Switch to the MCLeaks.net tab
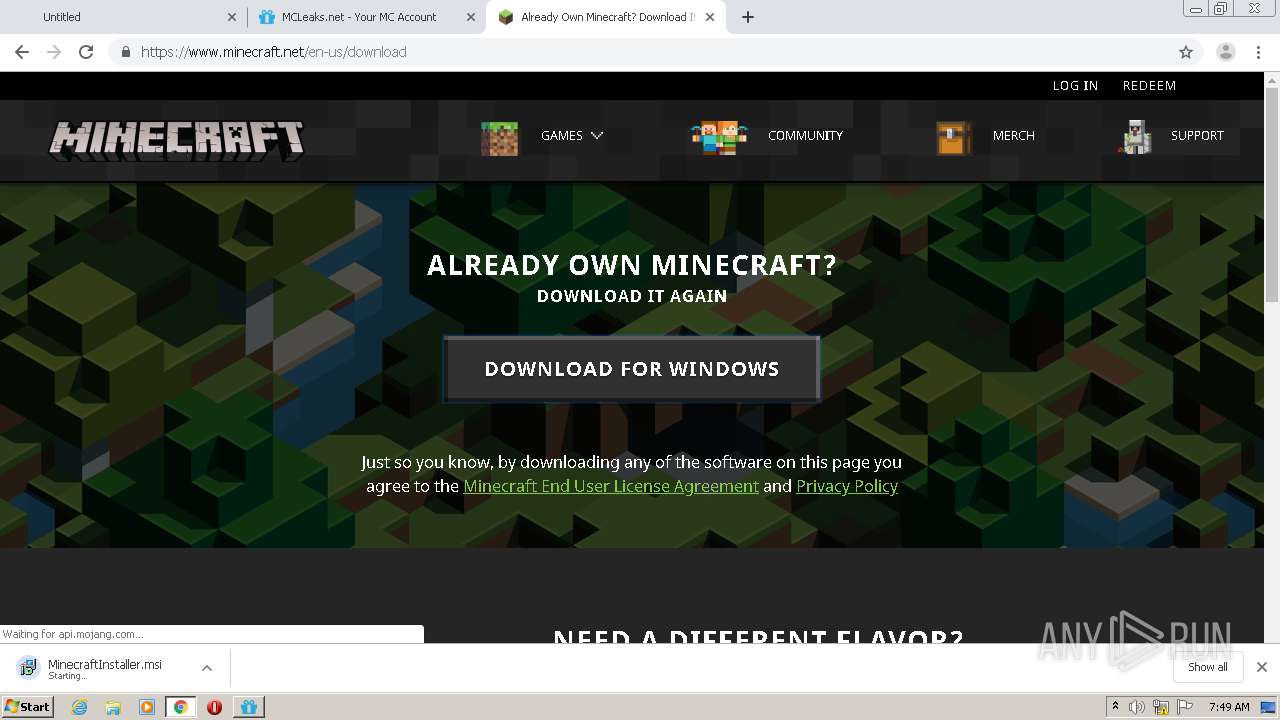 (x=366, y=17)
